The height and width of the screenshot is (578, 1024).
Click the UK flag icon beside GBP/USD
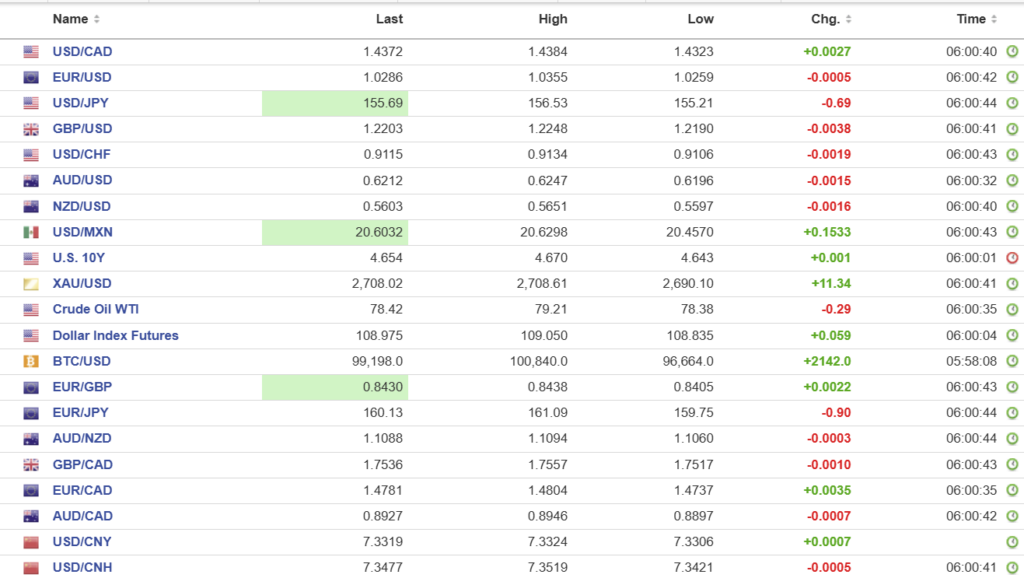click(31, 129)
